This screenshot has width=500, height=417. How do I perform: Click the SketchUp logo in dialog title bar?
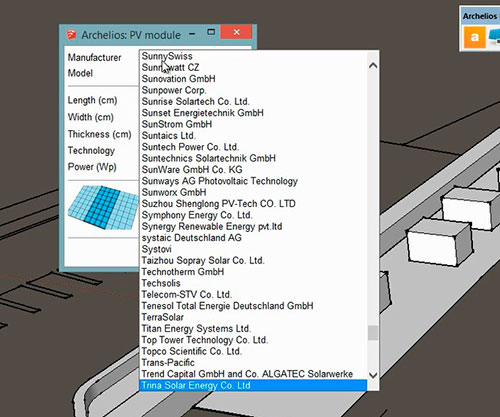tap(71, 35)
